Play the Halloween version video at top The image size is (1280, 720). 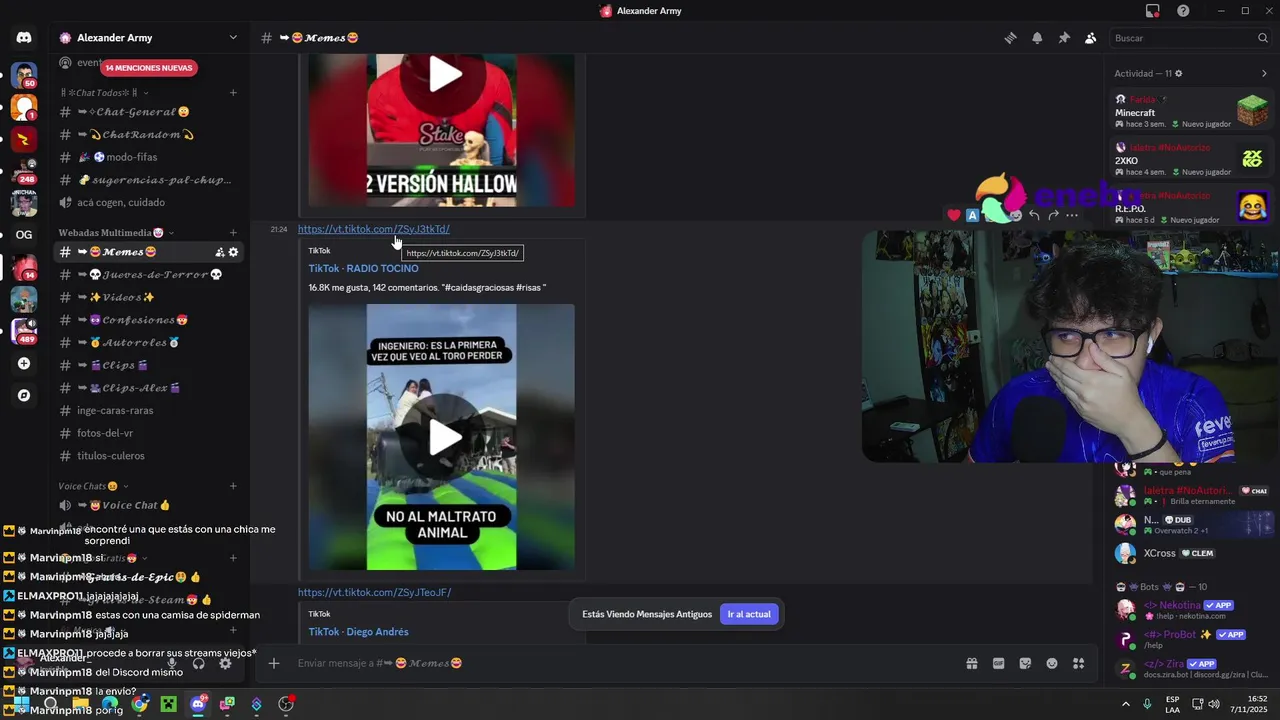[x=445, y=75]
